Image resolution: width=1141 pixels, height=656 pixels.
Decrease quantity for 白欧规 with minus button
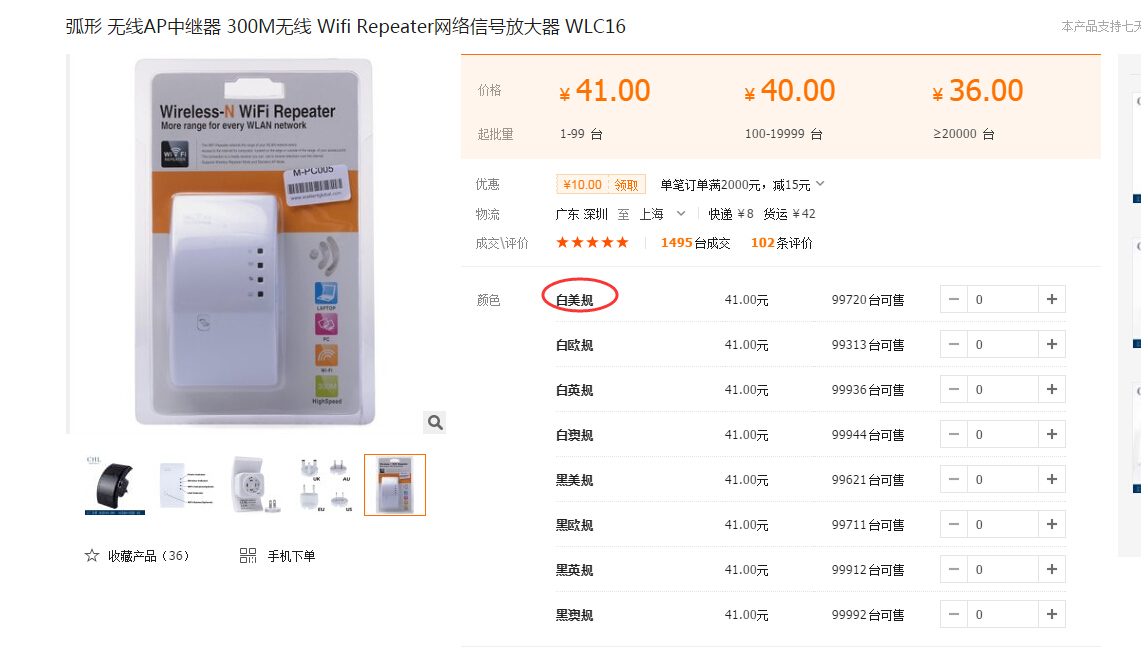tap(954, 344)
